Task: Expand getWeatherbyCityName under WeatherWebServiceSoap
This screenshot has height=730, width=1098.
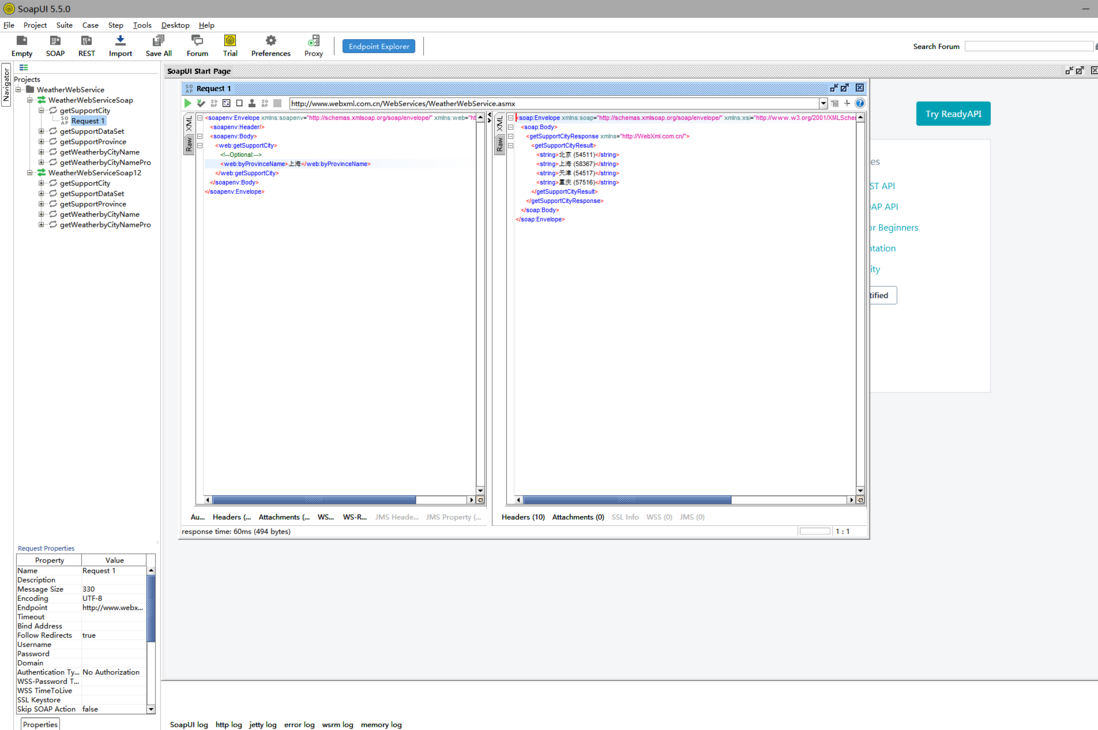Action: click(x=41, y=152)
